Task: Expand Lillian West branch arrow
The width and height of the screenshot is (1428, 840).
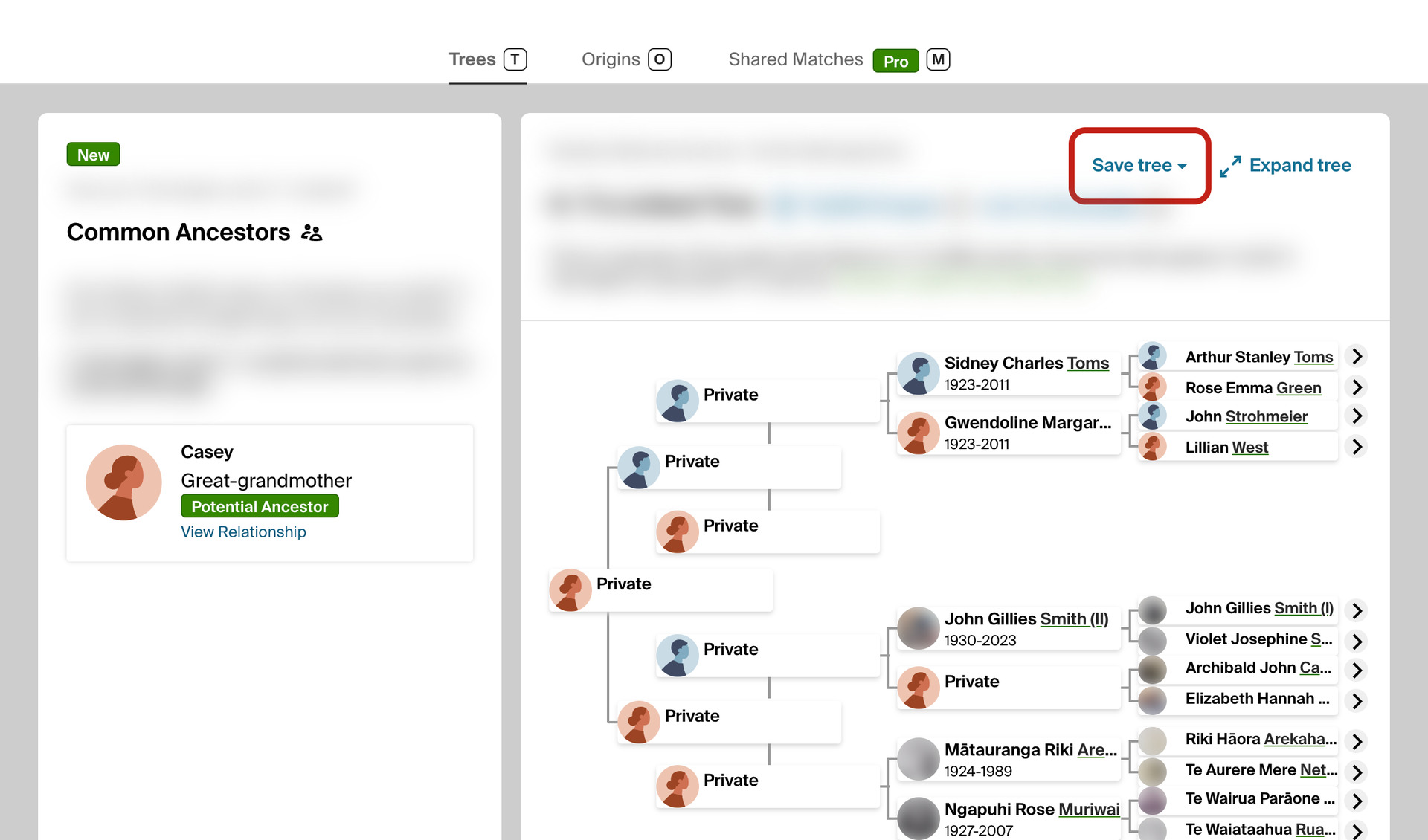Action: [x=1357, y=447]
